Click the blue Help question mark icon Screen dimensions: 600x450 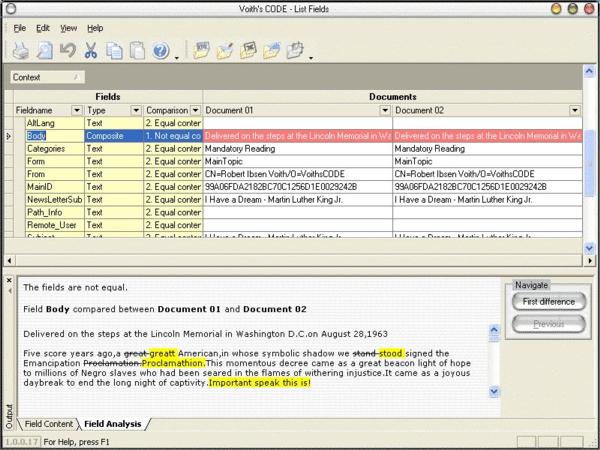161,51
